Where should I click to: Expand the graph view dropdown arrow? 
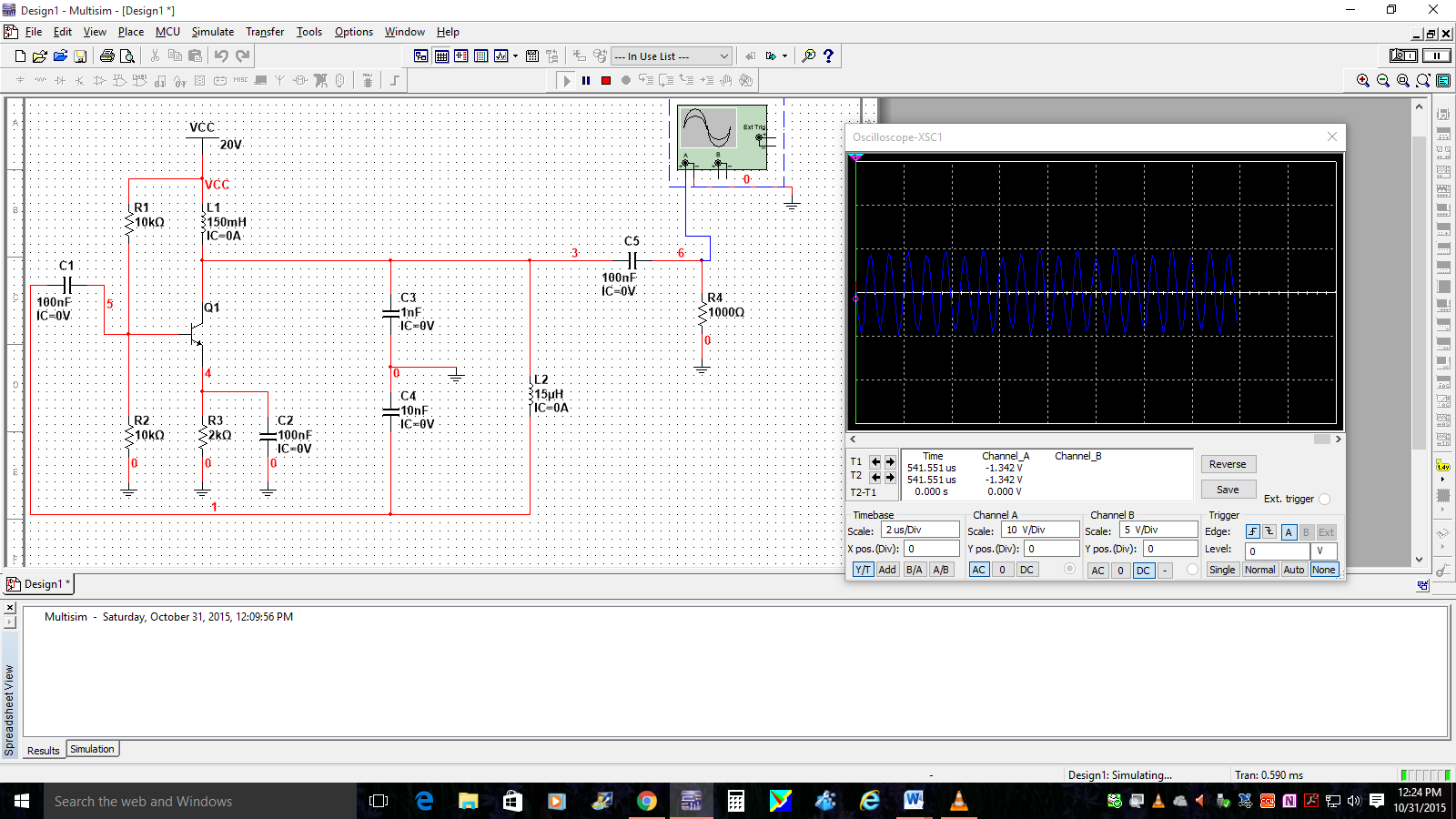pyautogui.click(x=515, y=56)
